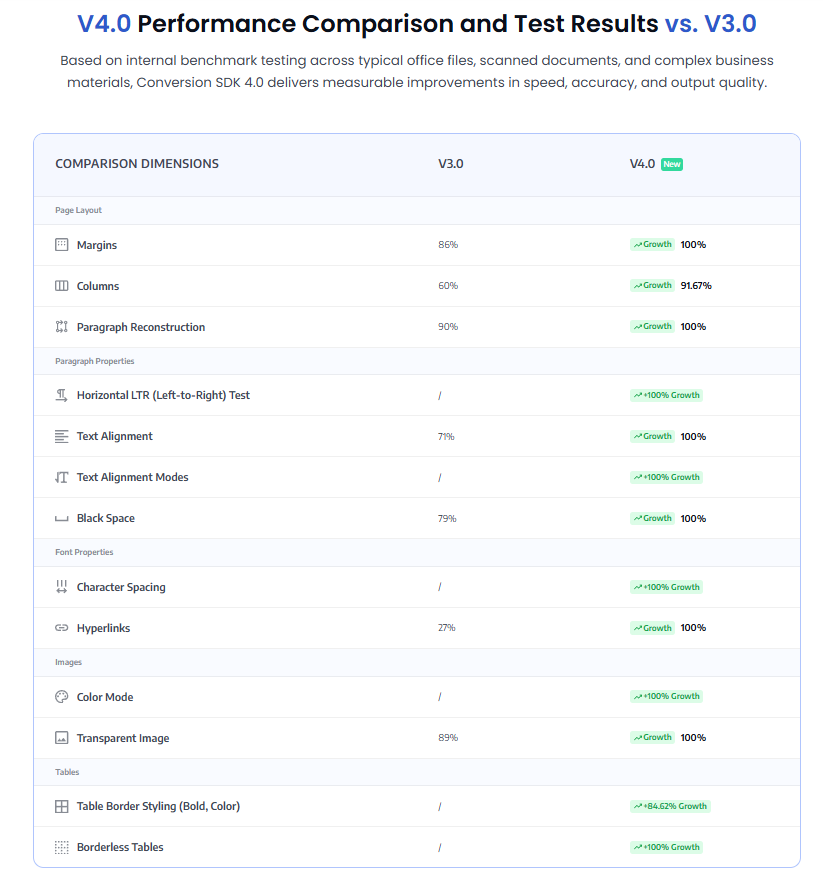Click the Hyperlinks chain icon
This screenshot has height=883, width=823.
point(61,628)
